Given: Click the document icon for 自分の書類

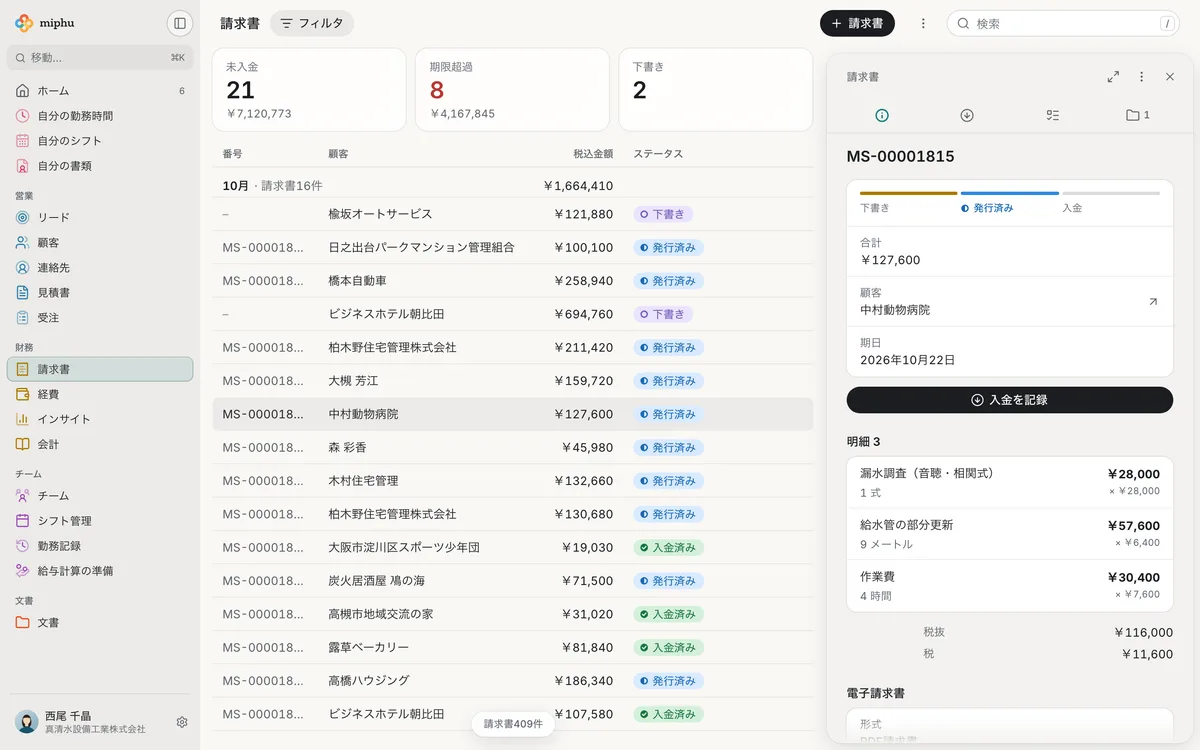Looking at the screenshot, I should pos(23,166).
